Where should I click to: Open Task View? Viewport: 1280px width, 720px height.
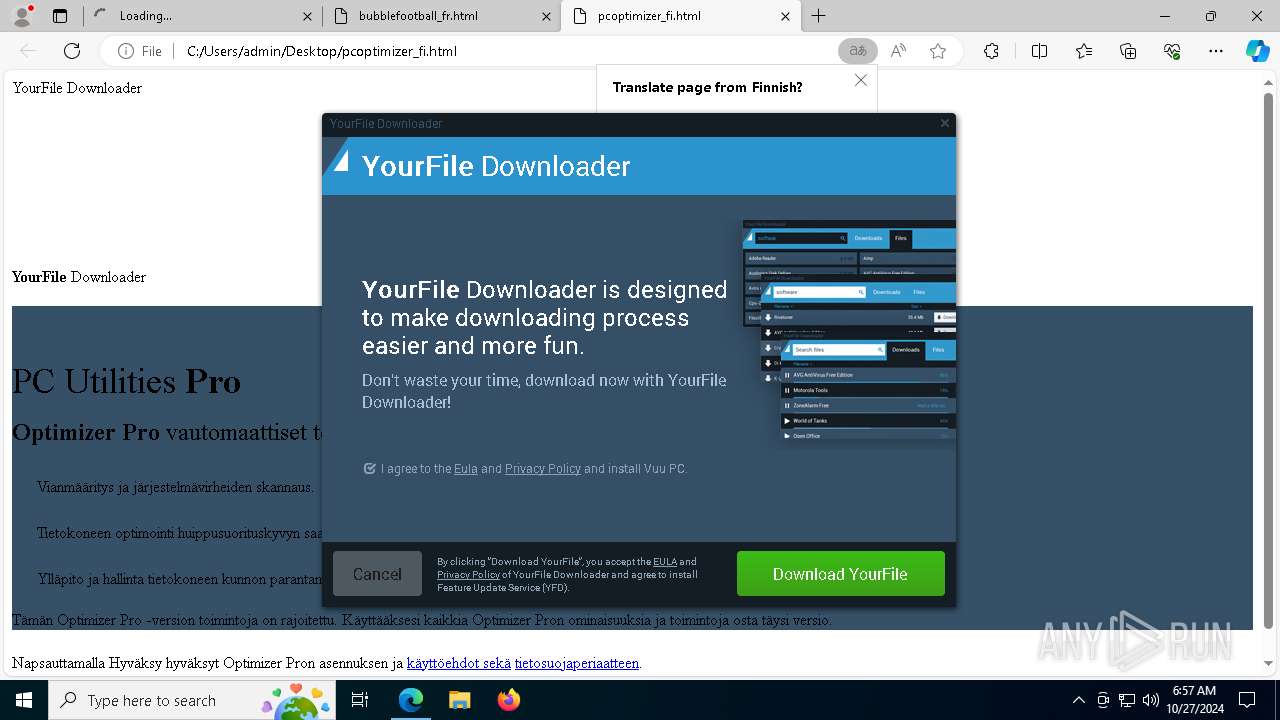click(x=360, y=700)
